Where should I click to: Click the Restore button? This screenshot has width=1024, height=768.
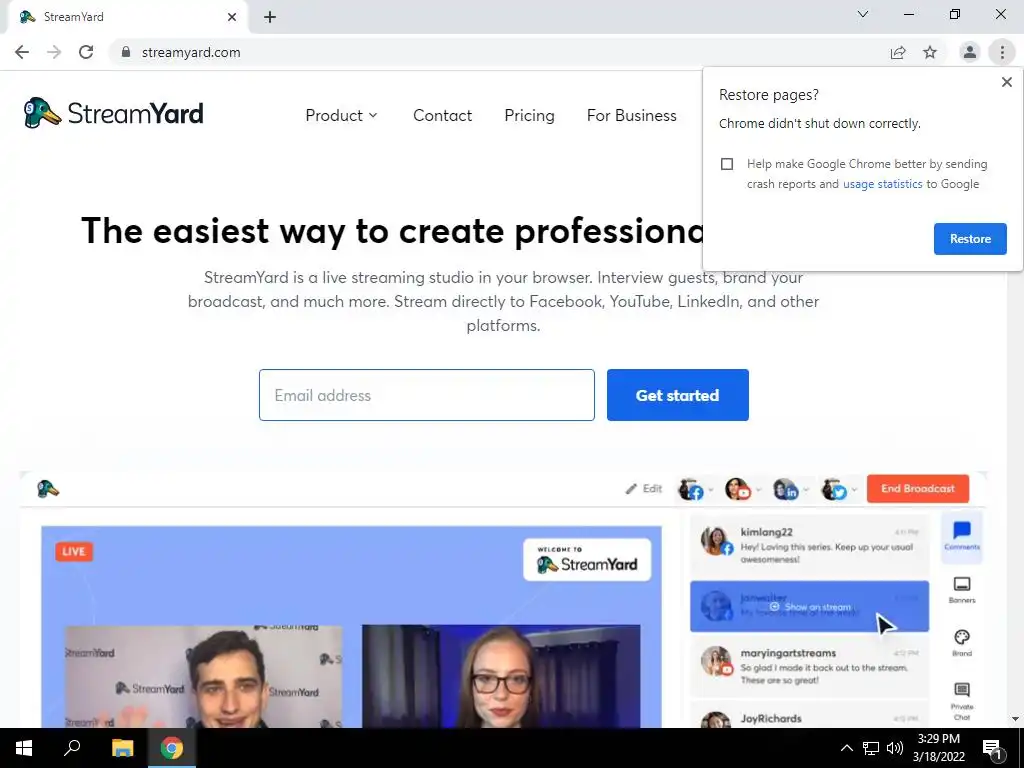(x=970, y=239)
